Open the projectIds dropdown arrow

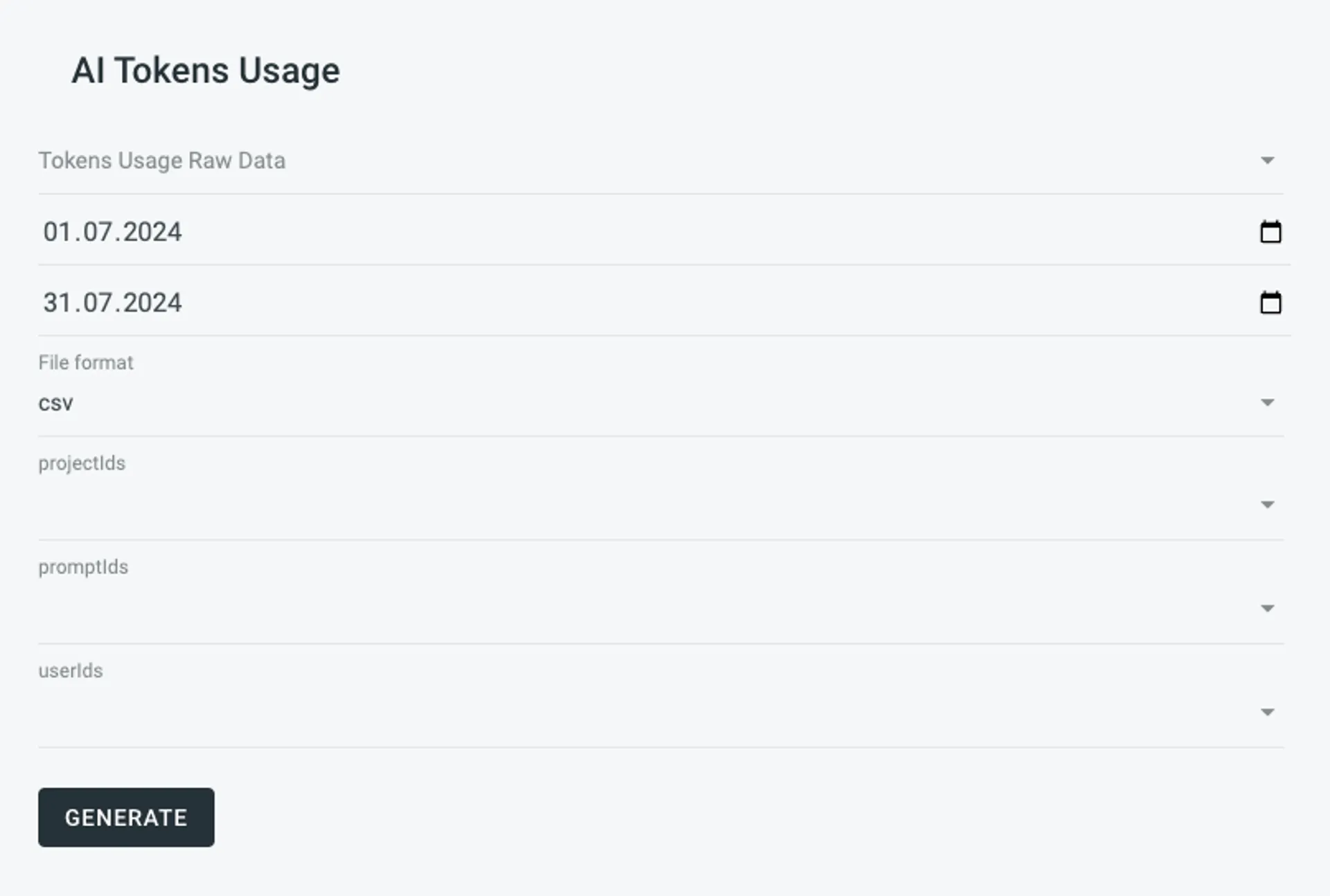1267,505
